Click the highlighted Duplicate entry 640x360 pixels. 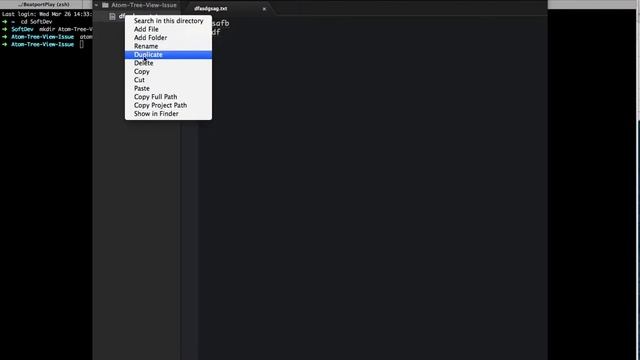(168, 55)
